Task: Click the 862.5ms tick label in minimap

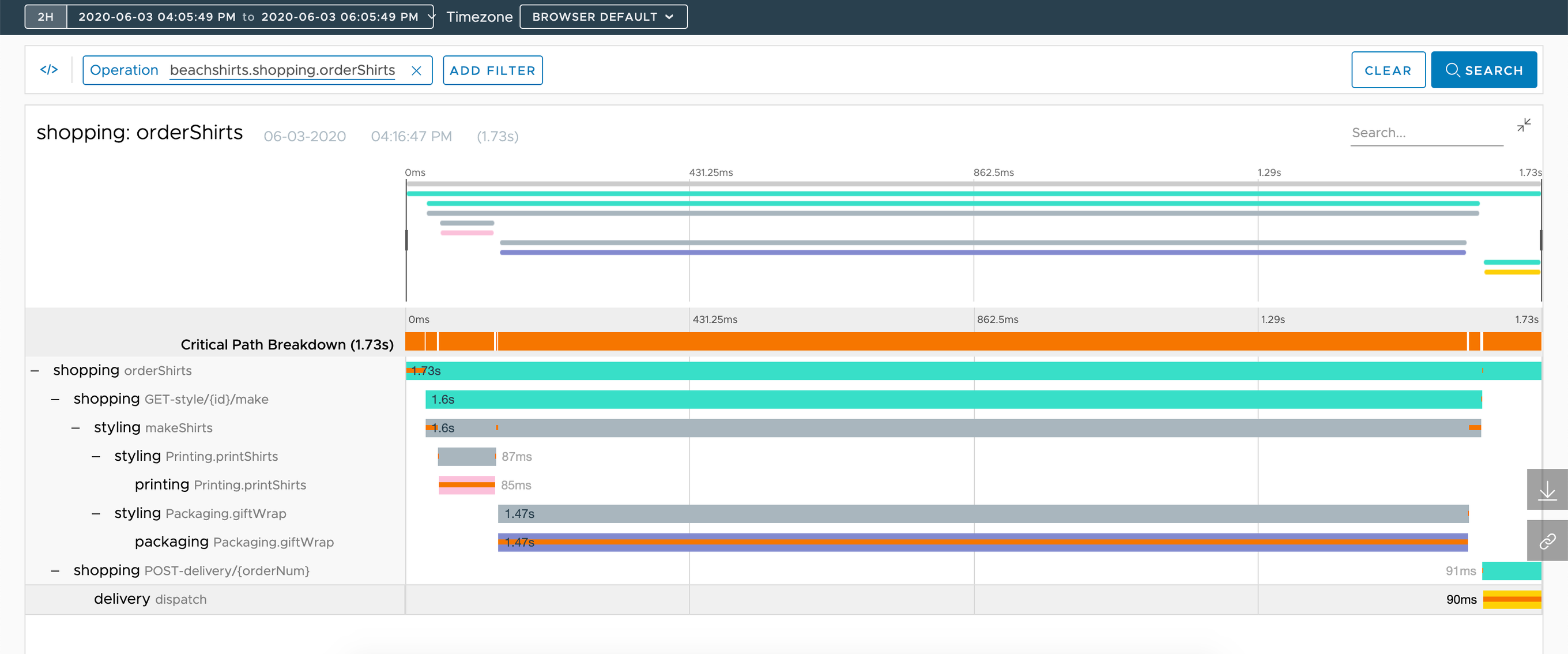Action: coord(993,172)
